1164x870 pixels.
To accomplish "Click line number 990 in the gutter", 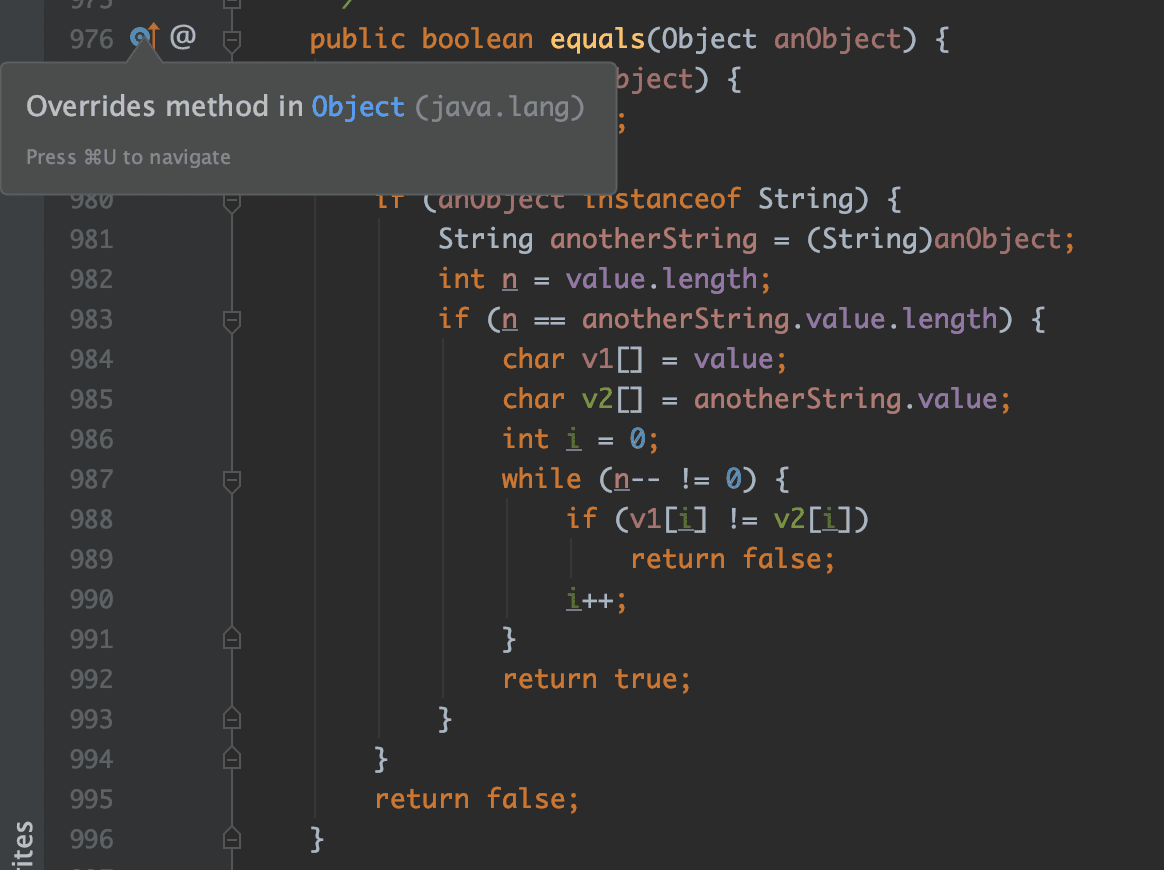I will [91, 599].
